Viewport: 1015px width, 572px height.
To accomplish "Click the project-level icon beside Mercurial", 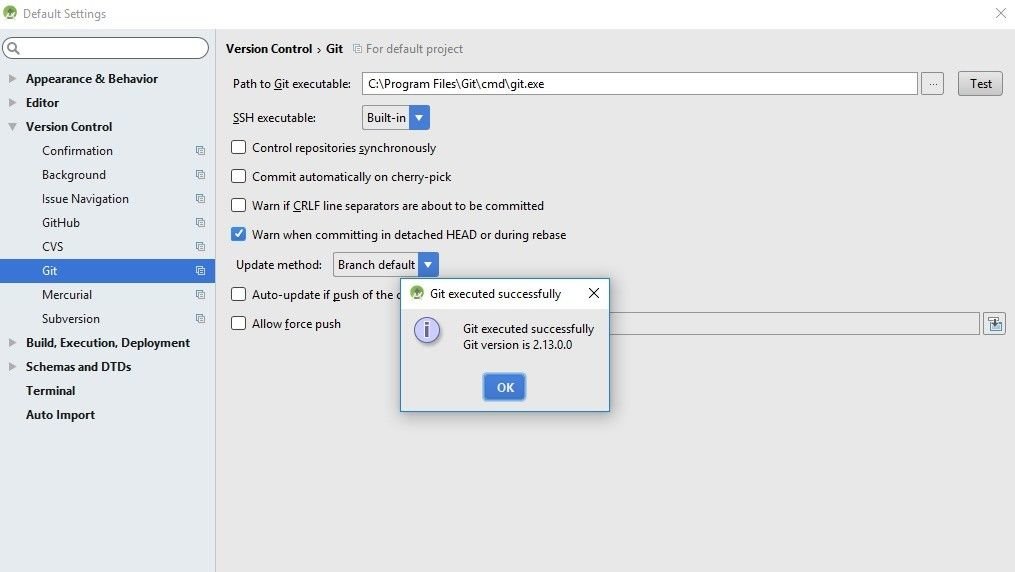I will [x=201, y=294].
